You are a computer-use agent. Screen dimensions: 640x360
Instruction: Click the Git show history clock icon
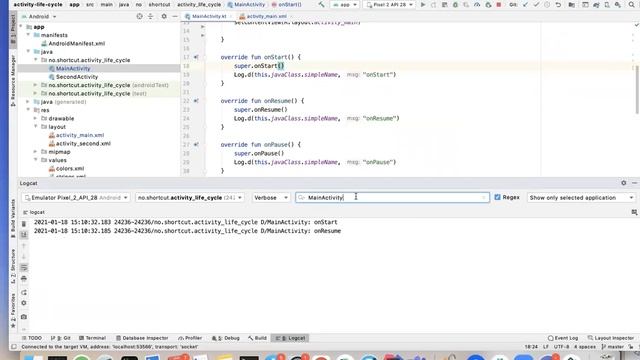(x=547, y=4)
